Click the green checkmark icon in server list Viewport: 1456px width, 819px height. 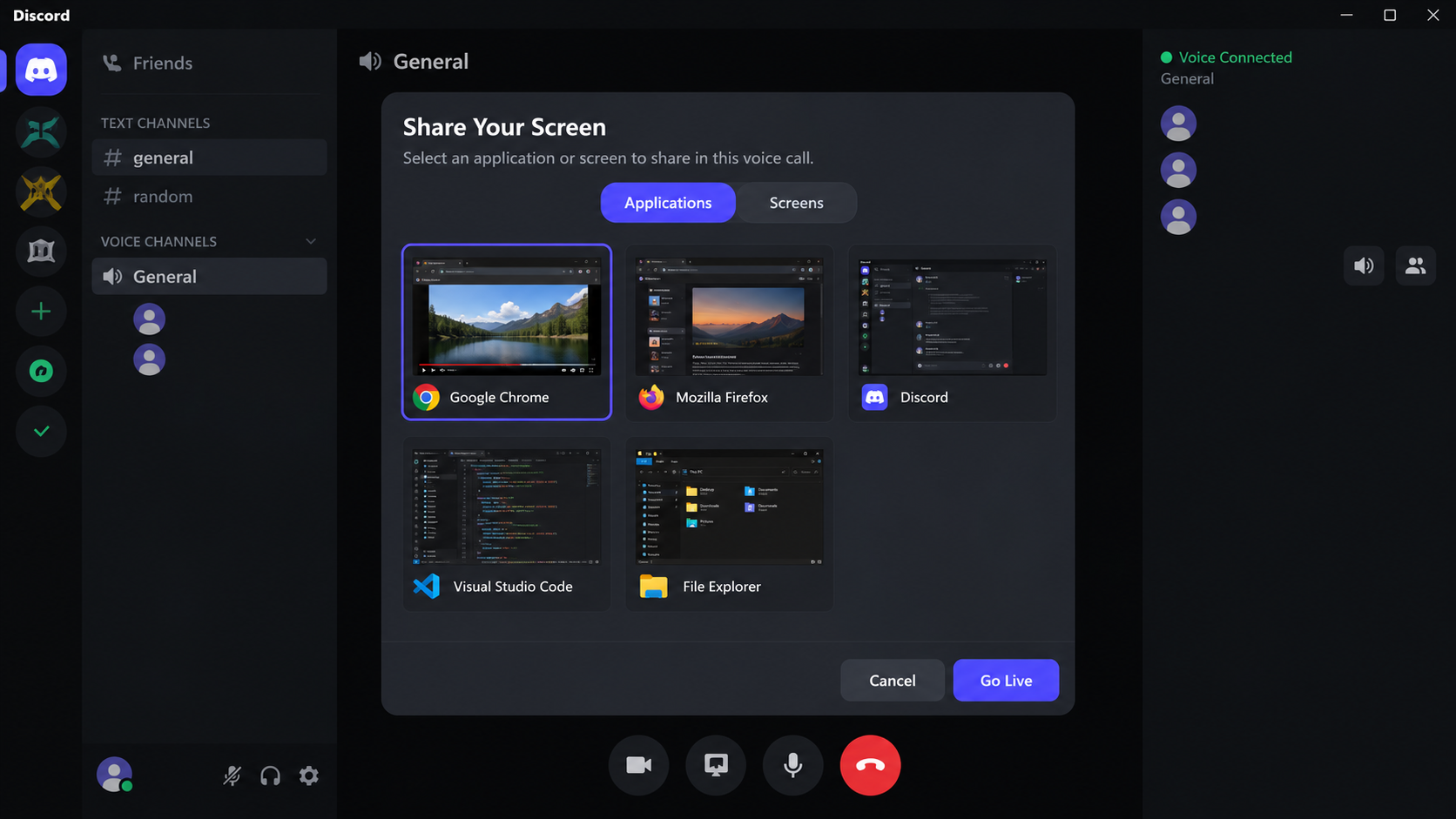click(41, 432)
